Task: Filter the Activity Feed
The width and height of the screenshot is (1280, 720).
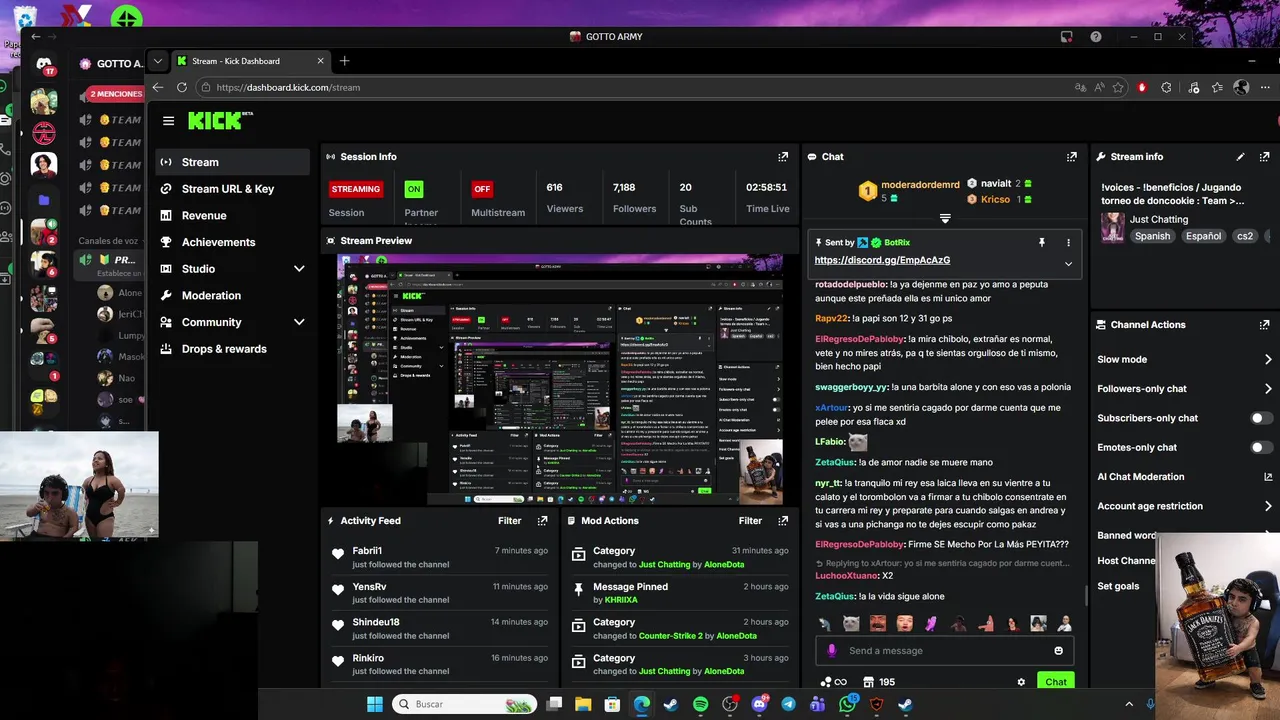Action: point(510,521)
